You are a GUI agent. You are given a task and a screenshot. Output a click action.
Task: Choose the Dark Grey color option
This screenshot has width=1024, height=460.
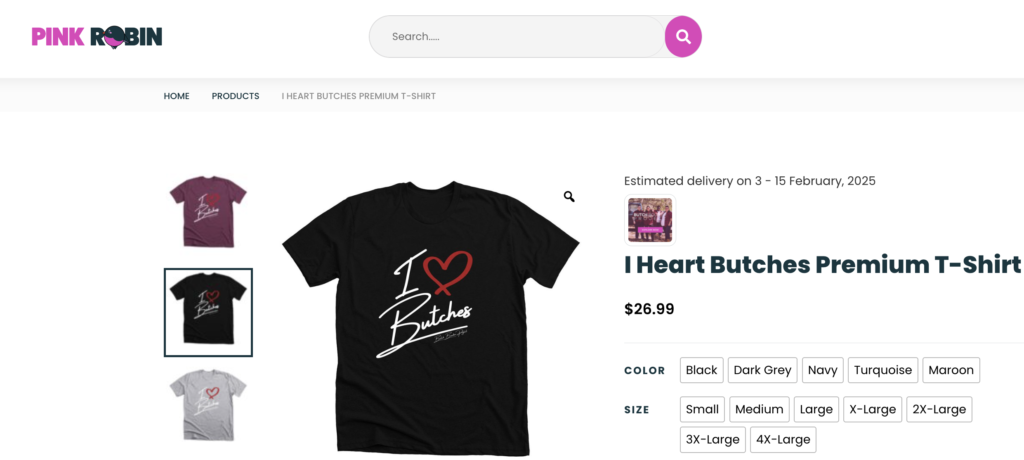click(x=762, y=370)
